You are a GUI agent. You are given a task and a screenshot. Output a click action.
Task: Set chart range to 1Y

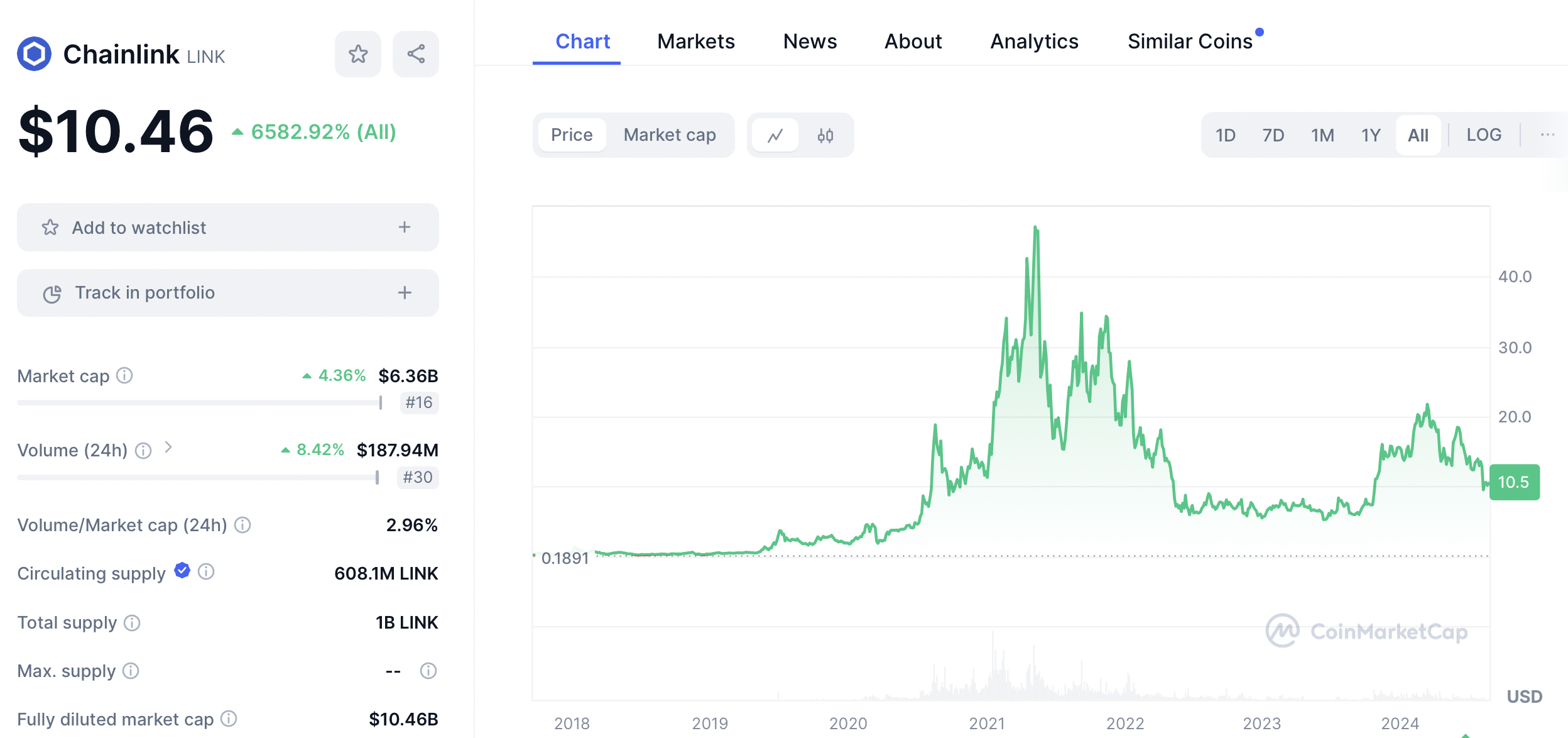point(1371,135)
